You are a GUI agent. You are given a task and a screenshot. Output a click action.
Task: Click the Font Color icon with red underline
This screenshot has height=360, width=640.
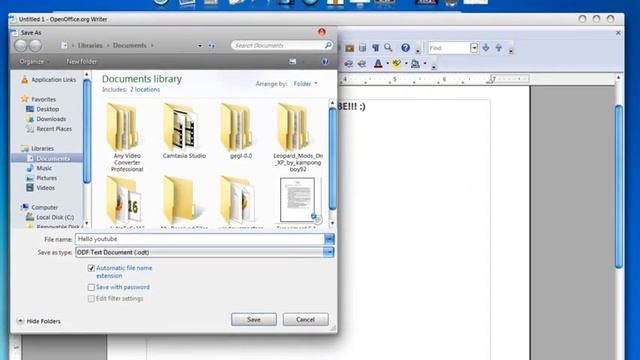click(x=378, y=64)
